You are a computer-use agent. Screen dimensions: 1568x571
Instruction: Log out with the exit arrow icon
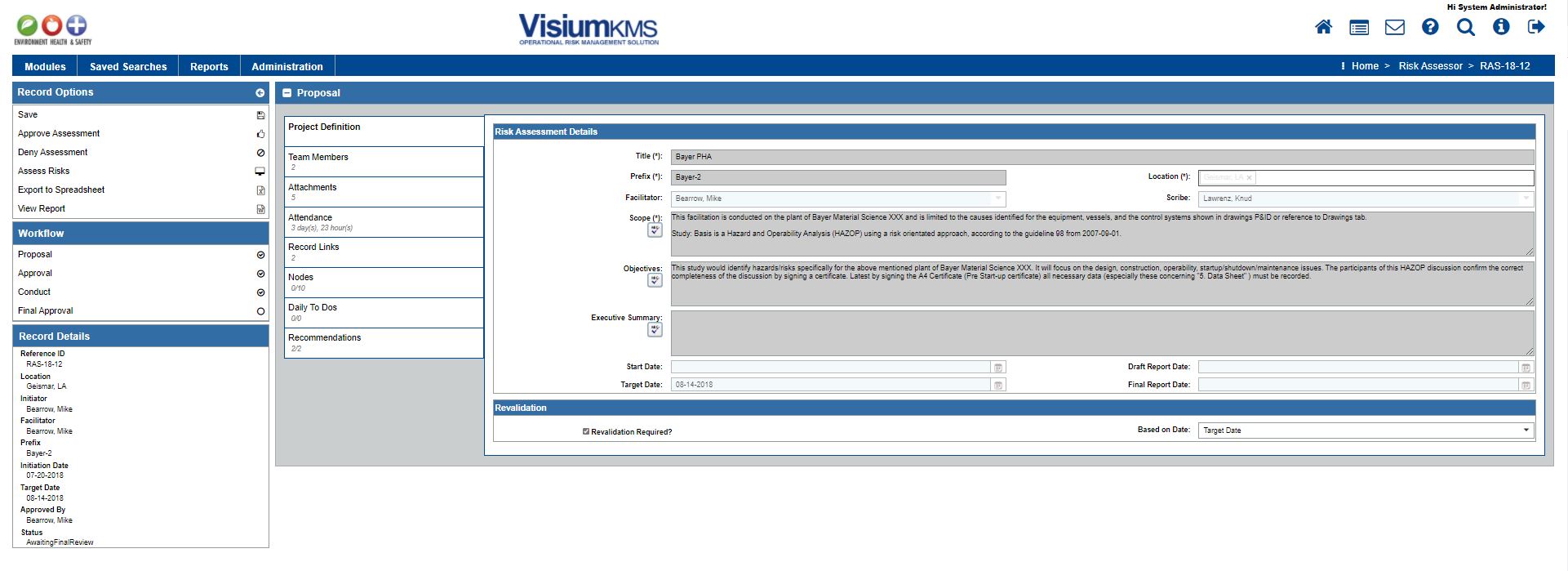pos(1536,27)
